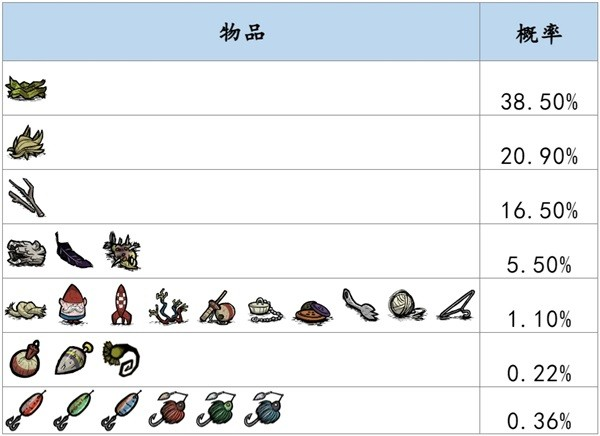Click the red round fishing float
Image resolution: width=600 pixels, height=436 pixels.
(x=25, y=359)
